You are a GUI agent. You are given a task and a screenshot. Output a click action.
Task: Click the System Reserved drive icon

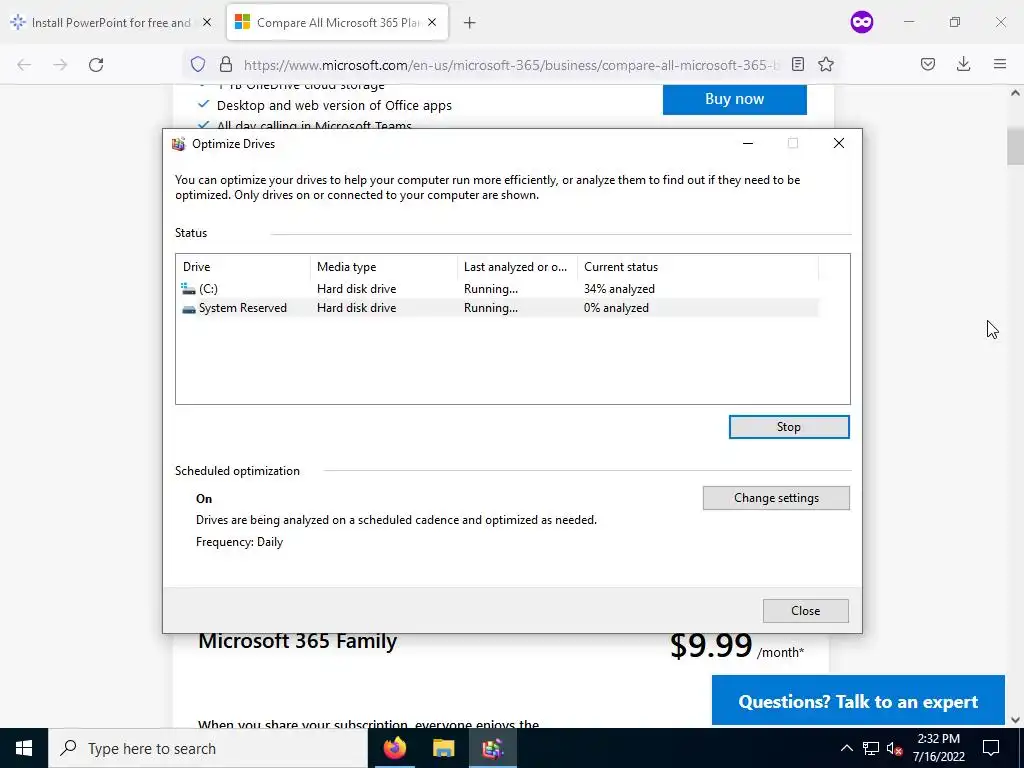point(188,308)
